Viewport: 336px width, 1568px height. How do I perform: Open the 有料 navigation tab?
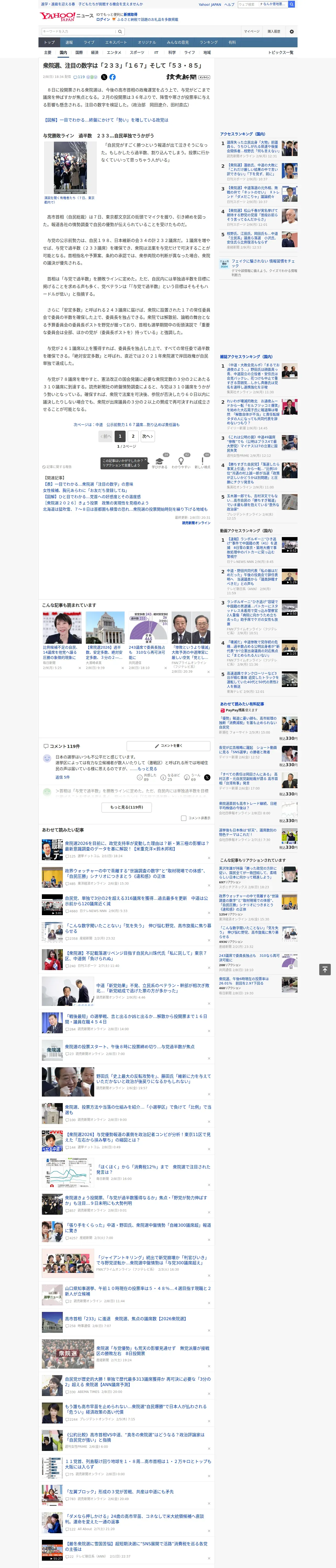[x=232, y=43]
